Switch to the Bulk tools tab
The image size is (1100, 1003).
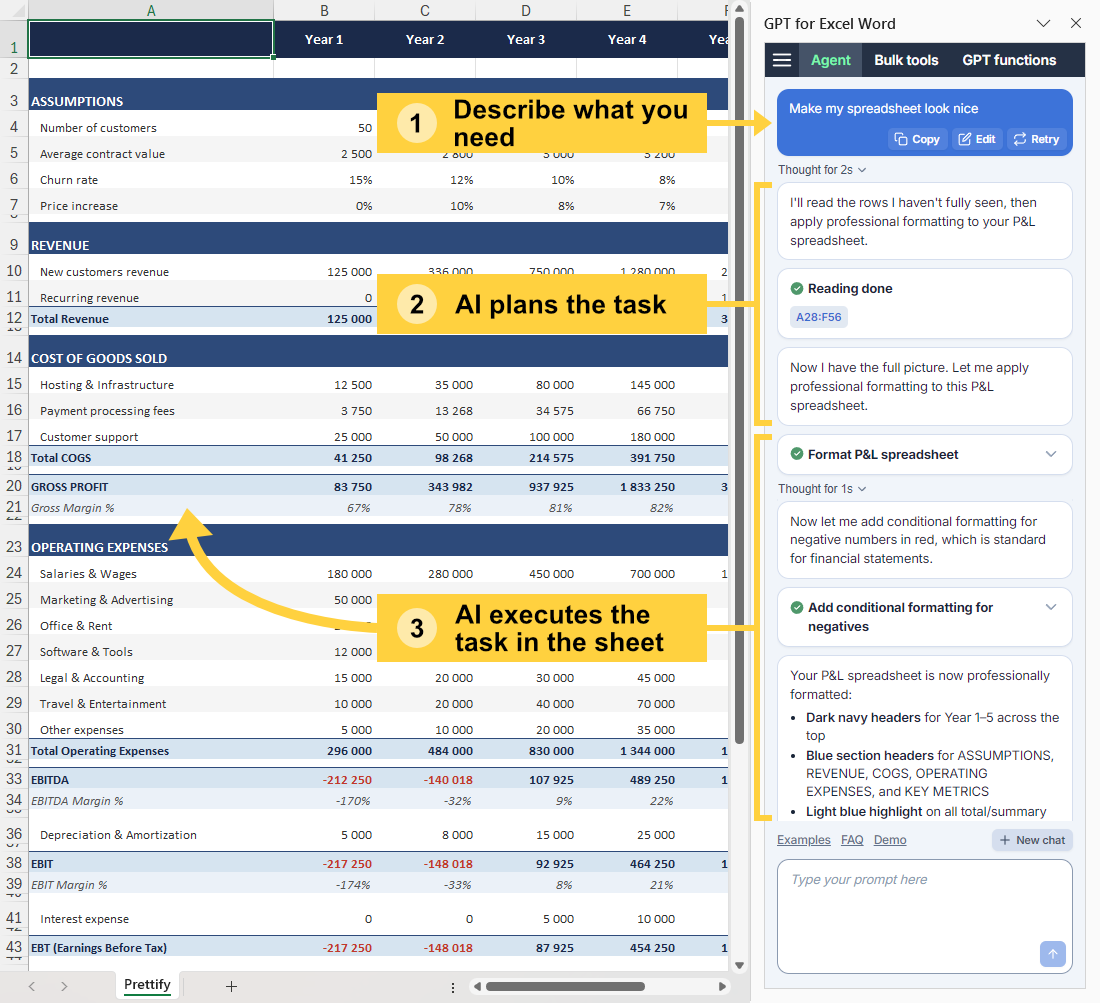pos(905,59)
